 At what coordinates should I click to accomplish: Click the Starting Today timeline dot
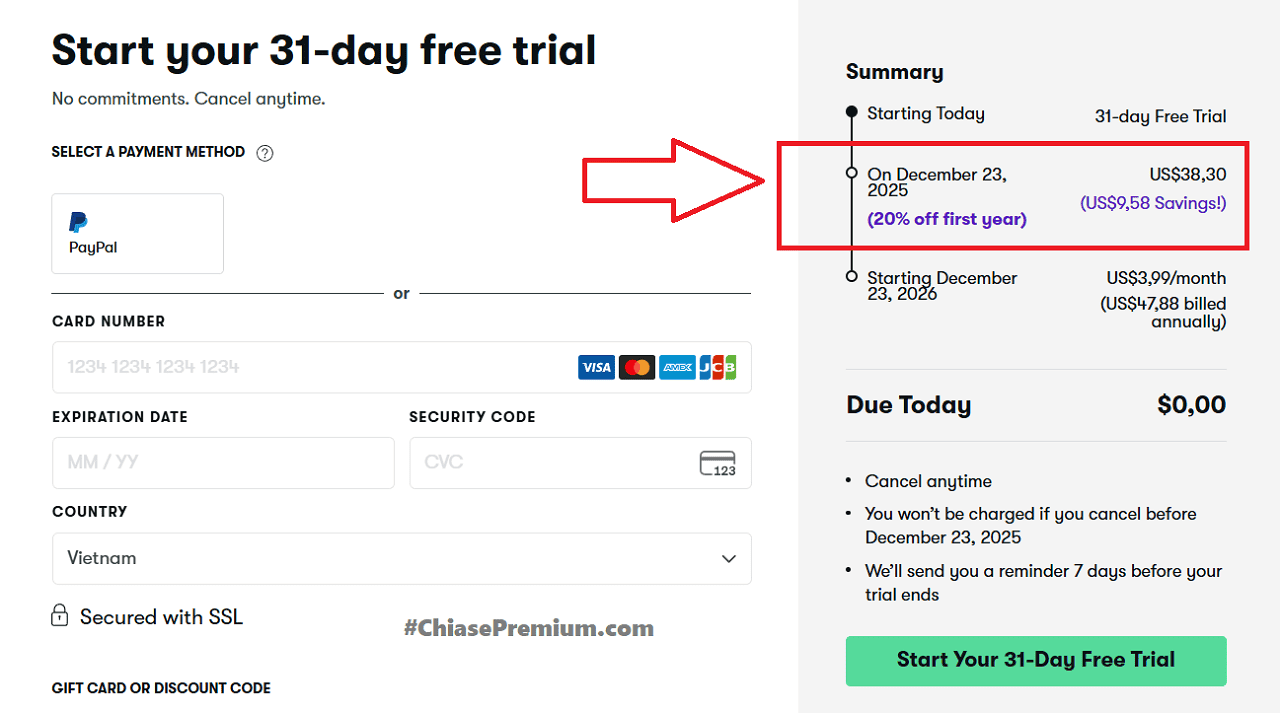(851, 111)
